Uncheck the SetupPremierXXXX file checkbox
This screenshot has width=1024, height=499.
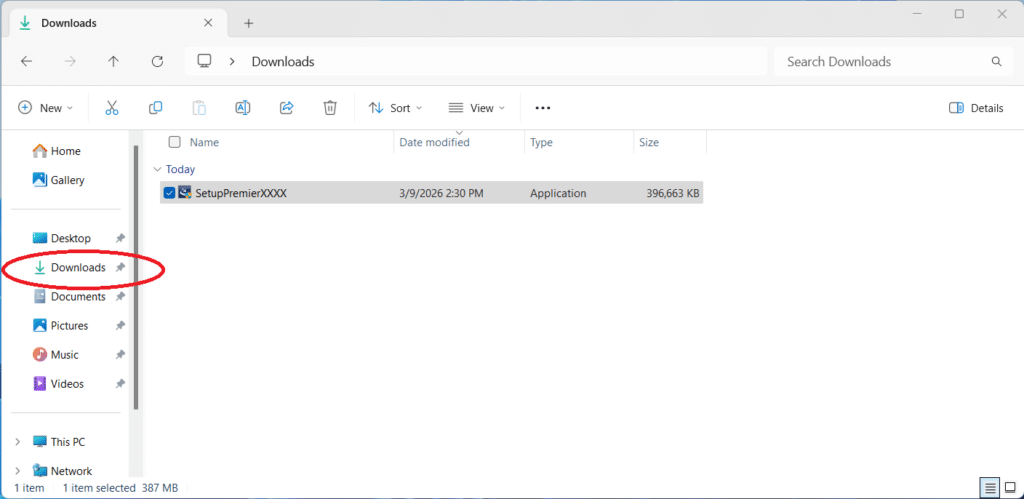click(169, 193)
